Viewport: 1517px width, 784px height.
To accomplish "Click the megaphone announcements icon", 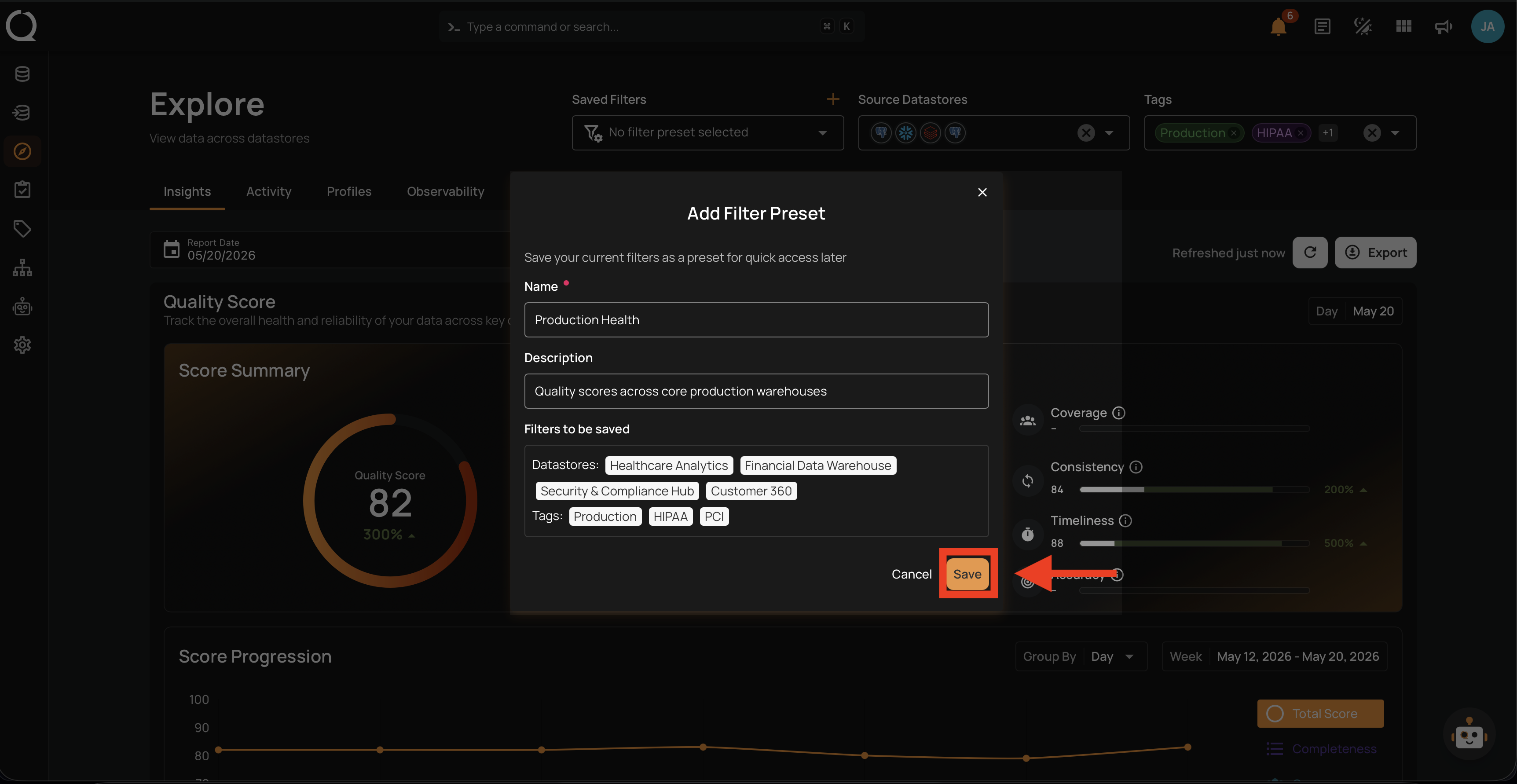I will click(x=1444, y=26).
